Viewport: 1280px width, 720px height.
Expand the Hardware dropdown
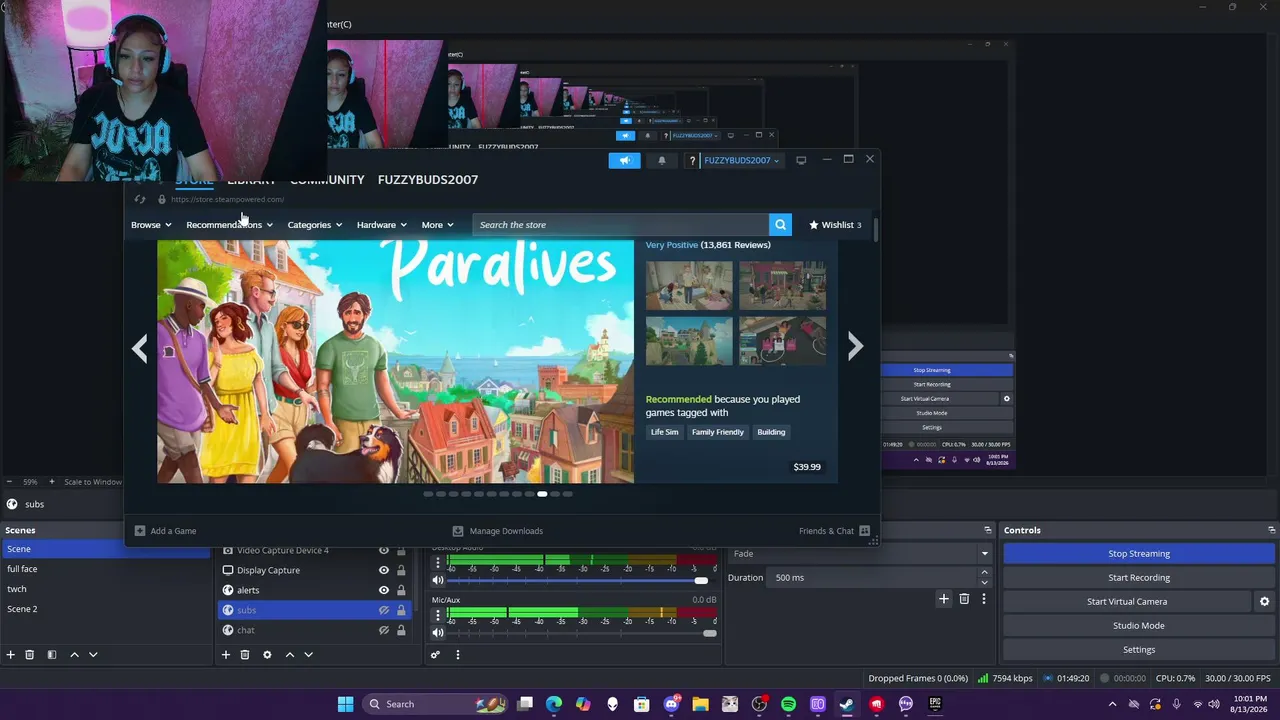382,225
